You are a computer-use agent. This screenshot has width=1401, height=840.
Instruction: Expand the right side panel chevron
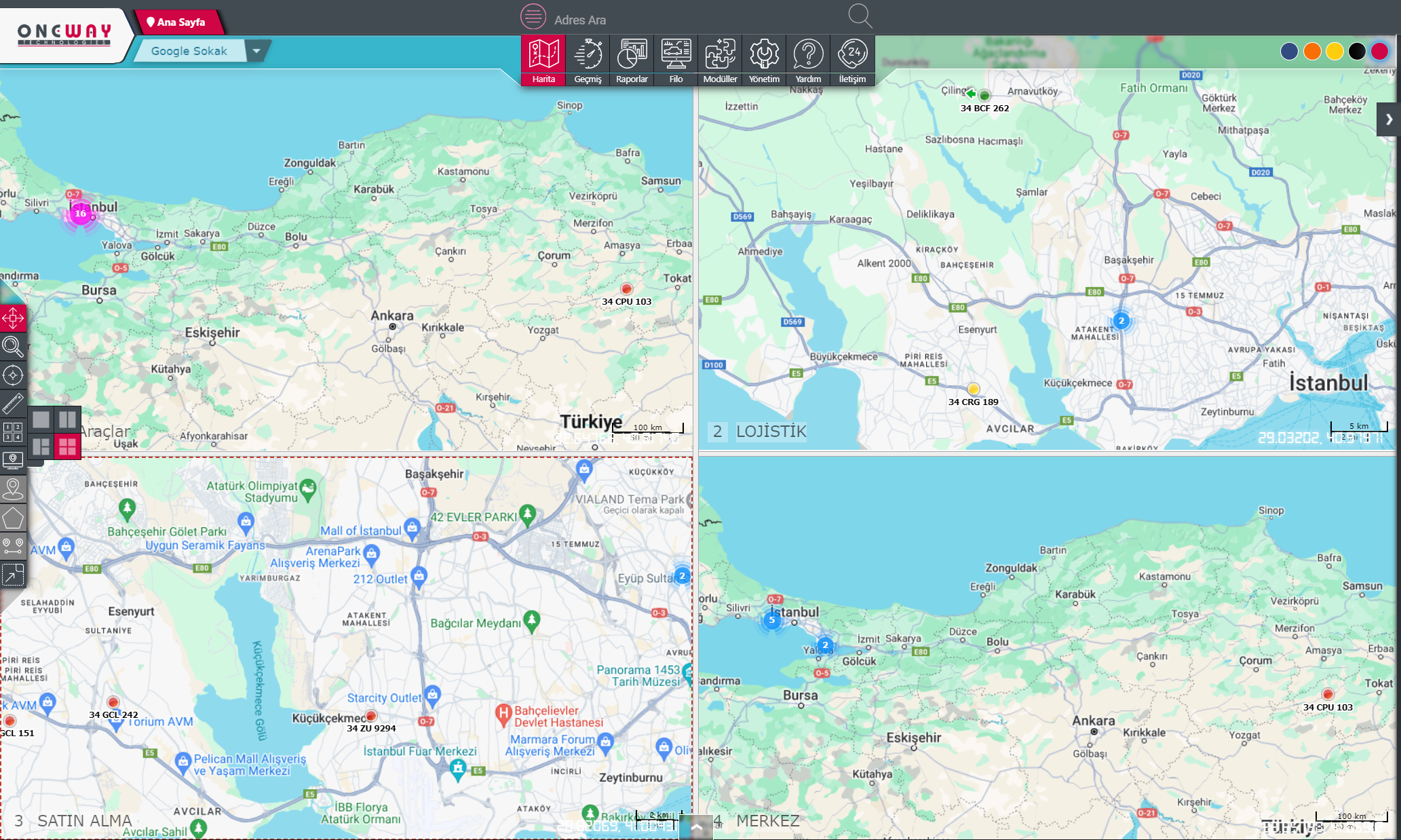[x=1389, y=119]
